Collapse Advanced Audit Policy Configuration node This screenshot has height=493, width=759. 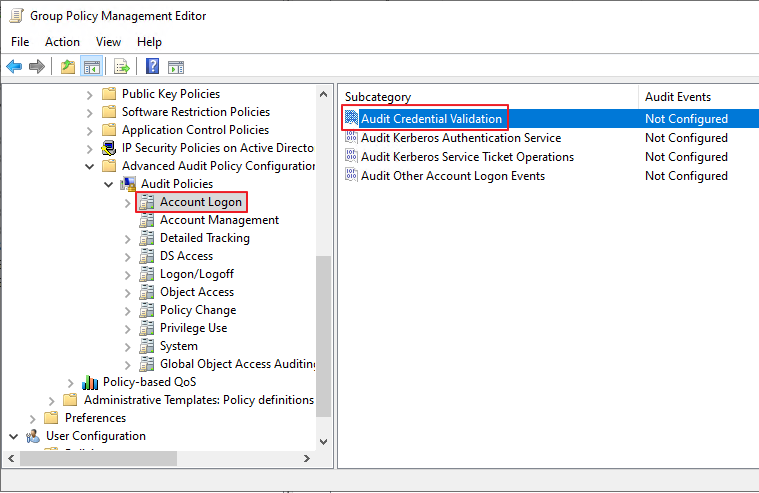(x=90, y=167)
